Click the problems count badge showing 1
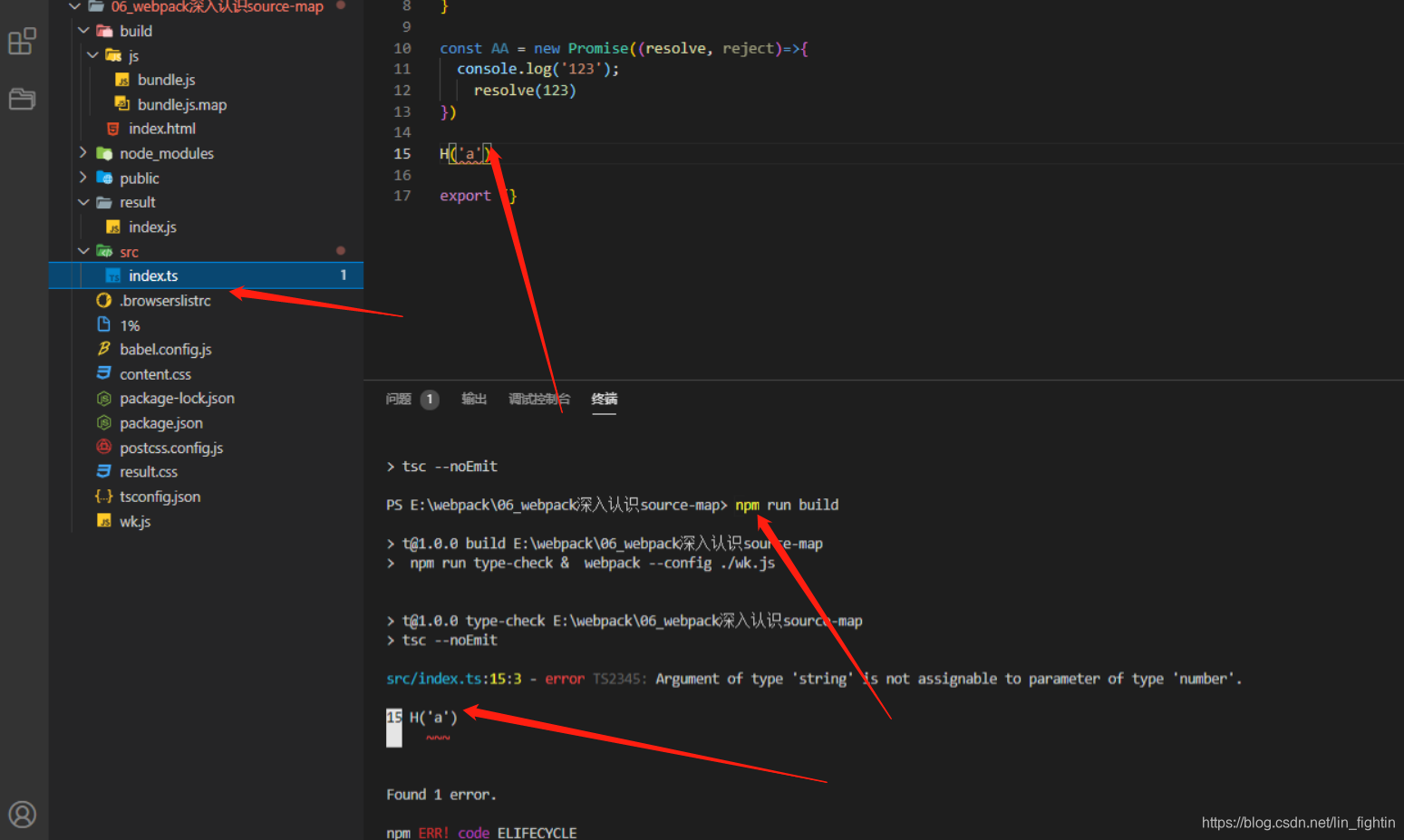 (430, 399)
